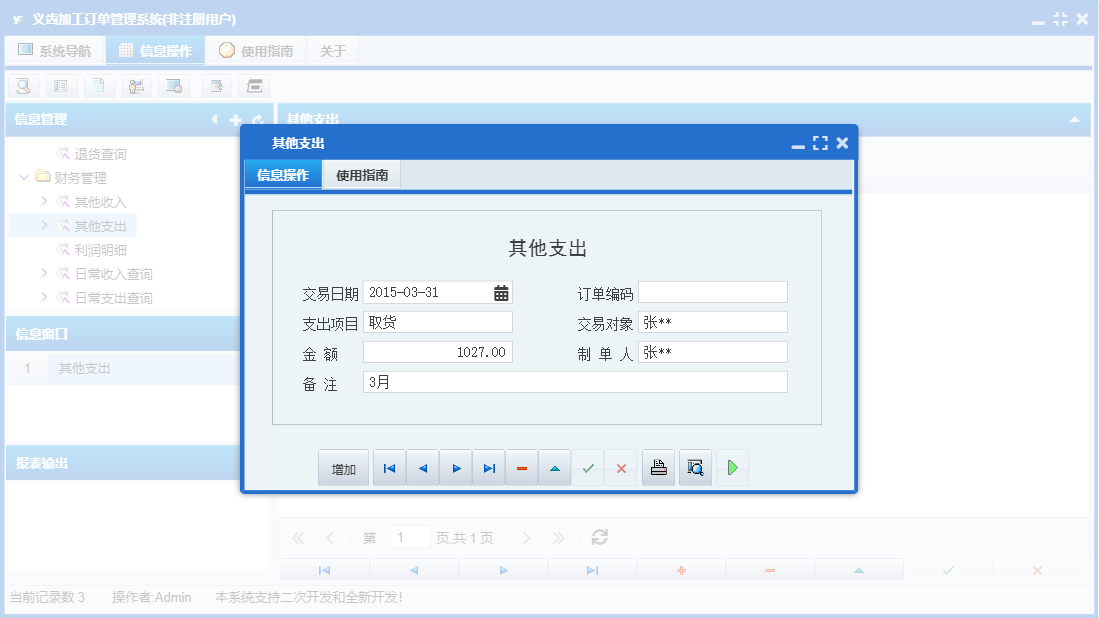This screenshot has width=1099, height=618.
Task: Click the 订单编码 input field
Action: click(712, 292)
